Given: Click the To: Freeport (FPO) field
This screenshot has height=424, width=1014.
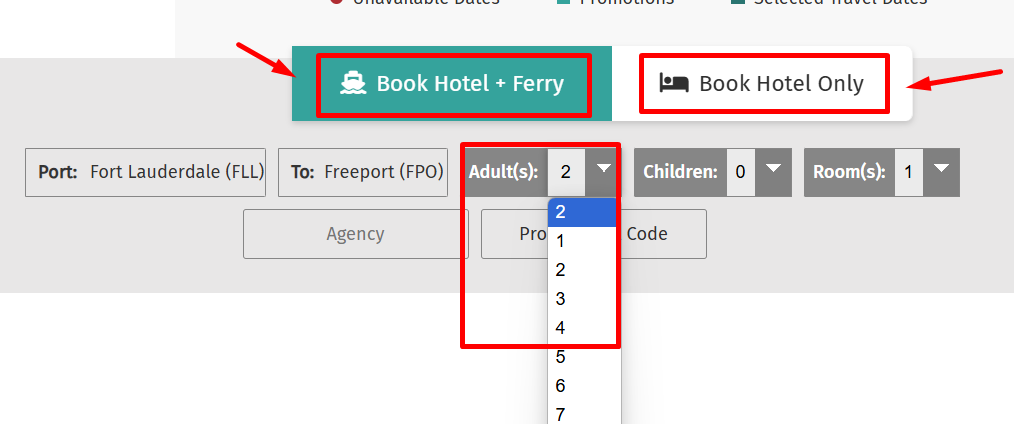Looking at the screenshot, I should [363, 172].
